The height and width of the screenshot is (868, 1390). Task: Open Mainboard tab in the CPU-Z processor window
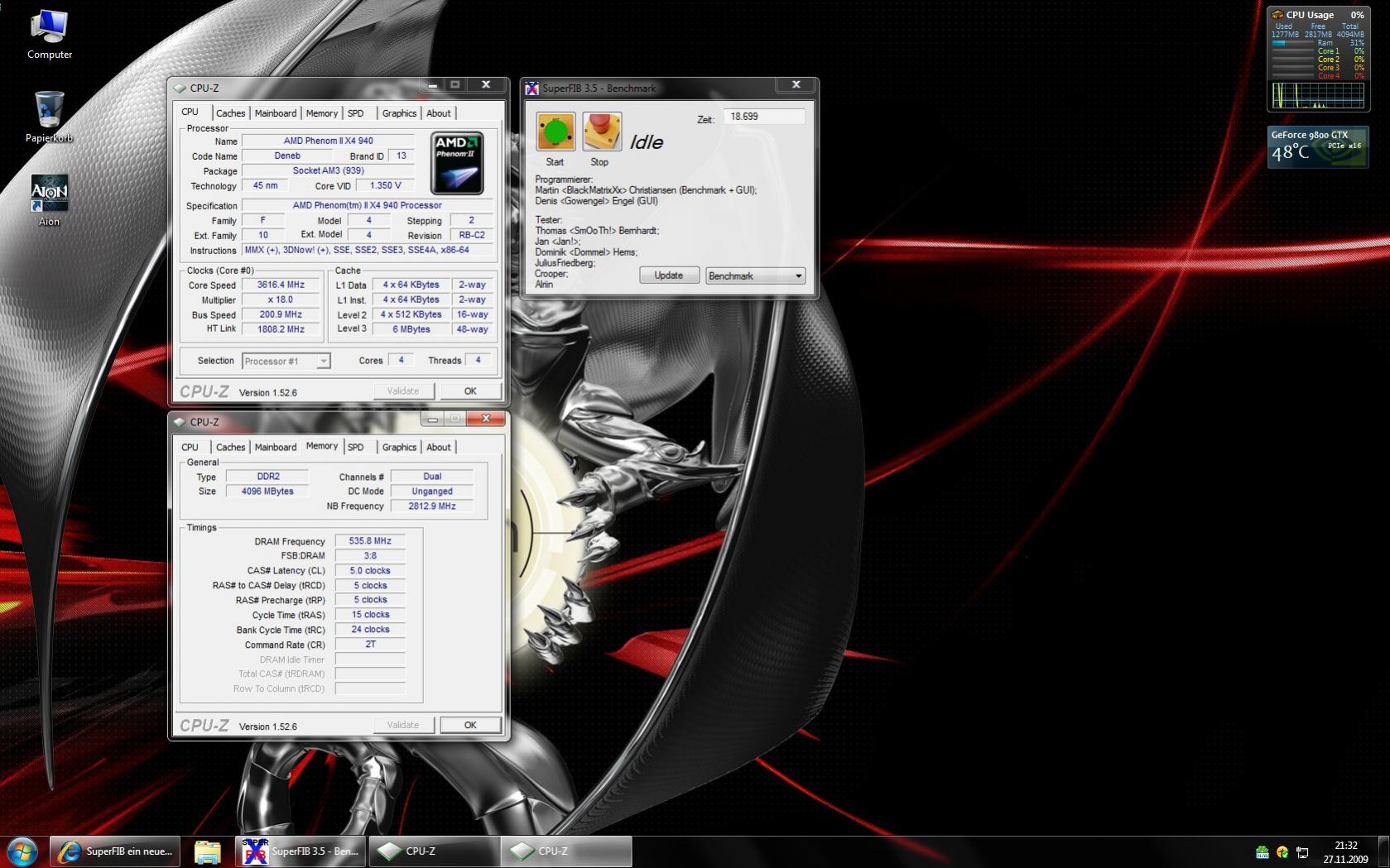tap(276, 113)
